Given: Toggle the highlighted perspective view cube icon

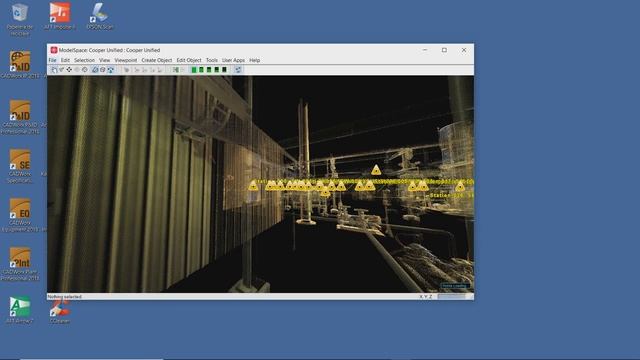Looking at the screenshot, I should click(95, 70).
